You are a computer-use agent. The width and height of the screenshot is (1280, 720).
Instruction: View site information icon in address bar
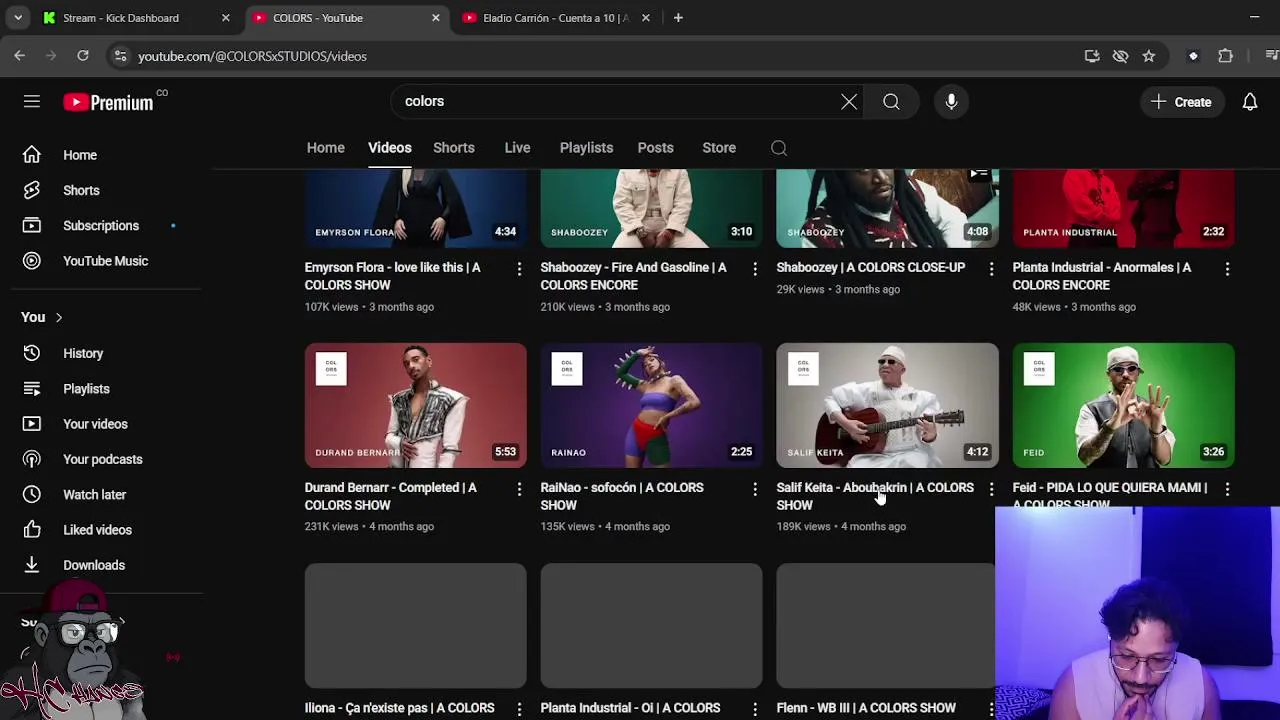point(120,56)
